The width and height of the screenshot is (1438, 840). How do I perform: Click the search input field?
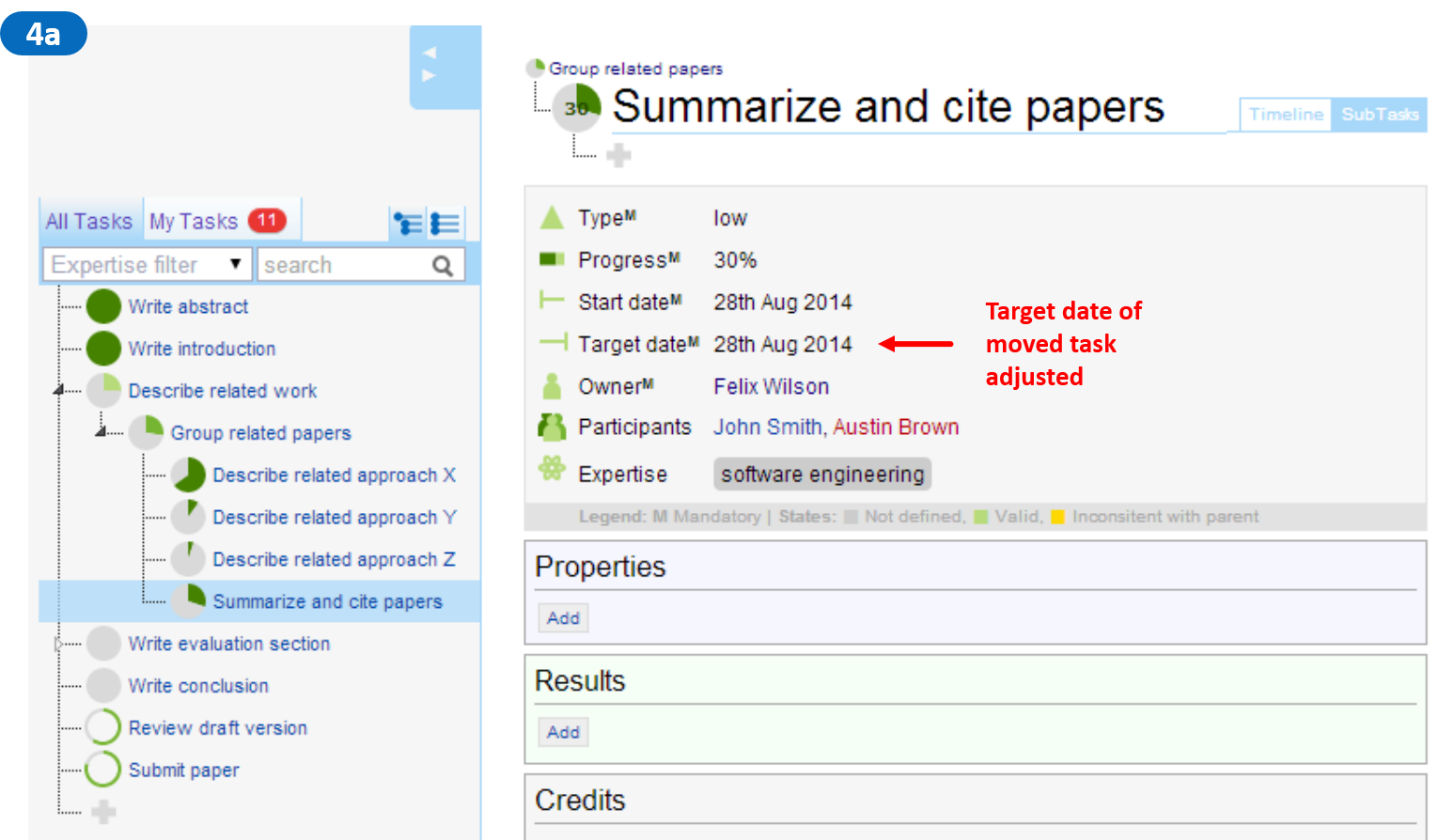click(x=343, y=265)
